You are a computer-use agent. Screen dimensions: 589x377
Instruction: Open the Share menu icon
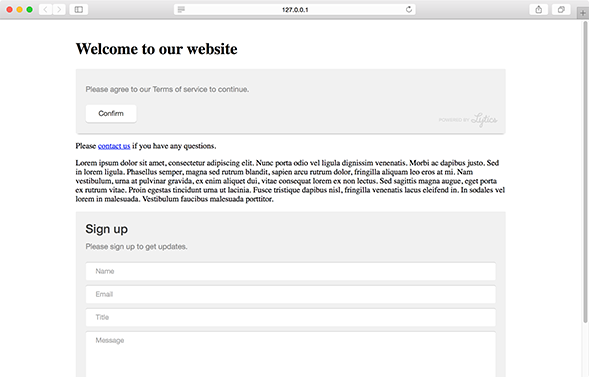(x=539, y=9)
